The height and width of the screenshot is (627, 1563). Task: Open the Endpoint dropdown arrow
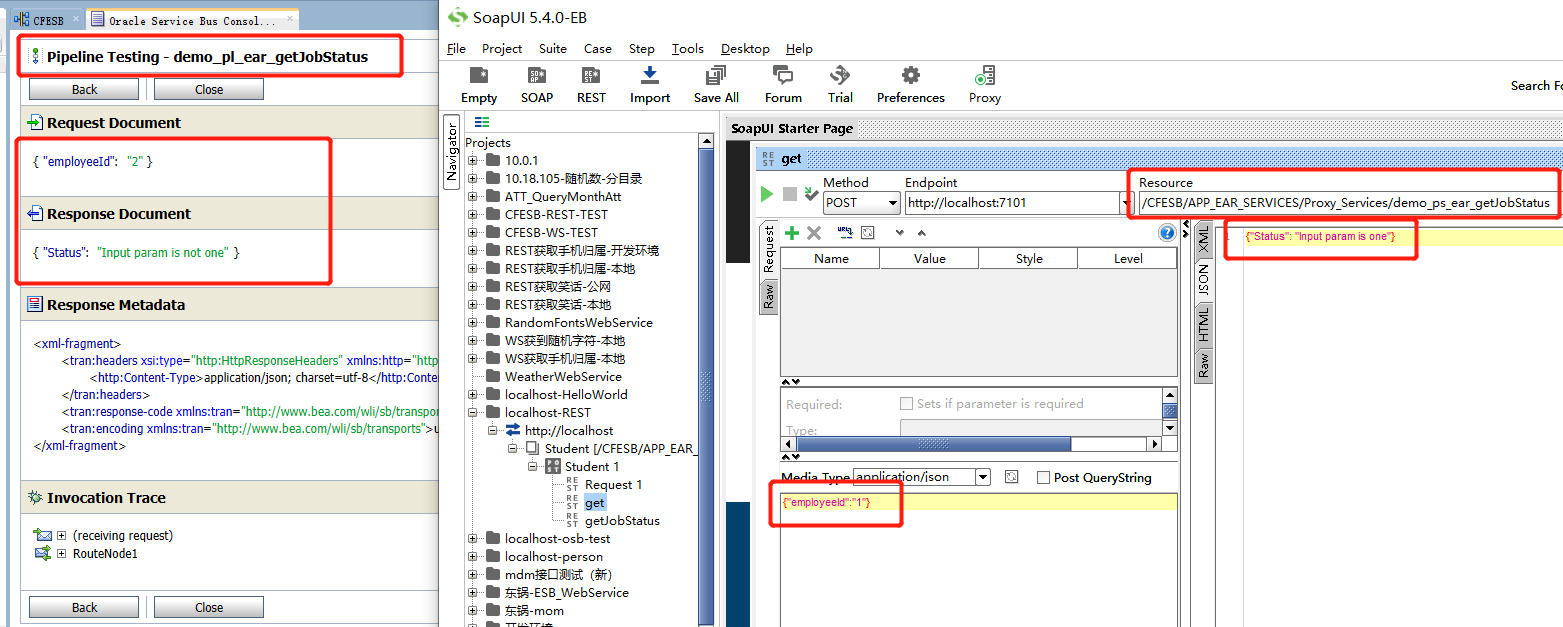[1124, 202]
